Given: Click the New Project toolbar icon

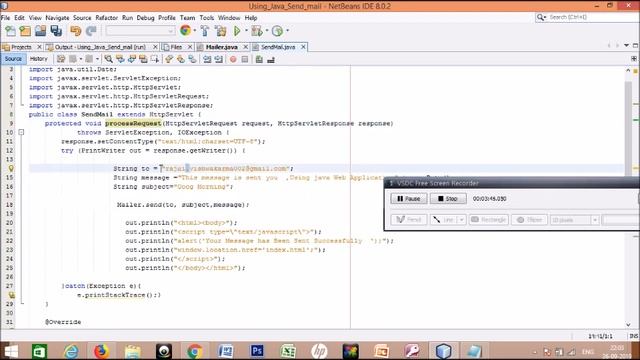Looking at the screenshot, I should pos(25,31).
